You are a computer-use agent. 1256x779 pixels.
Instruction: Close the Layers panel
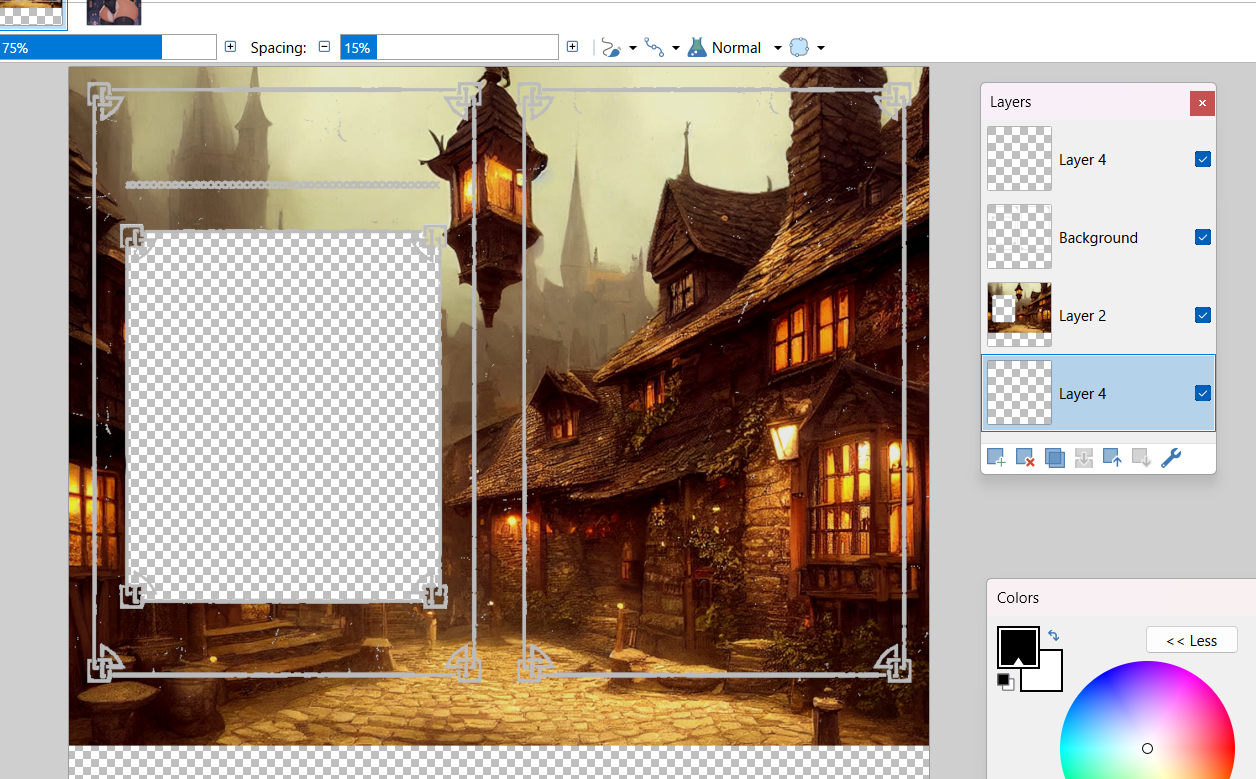[x=1202, y=102]
